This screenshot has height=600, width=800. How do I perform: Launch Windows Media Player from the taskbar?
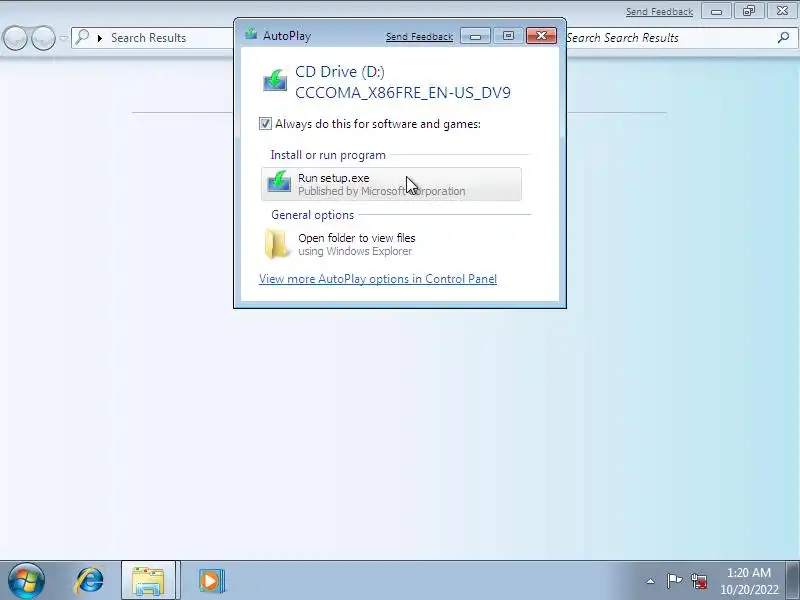pos(211,581)
